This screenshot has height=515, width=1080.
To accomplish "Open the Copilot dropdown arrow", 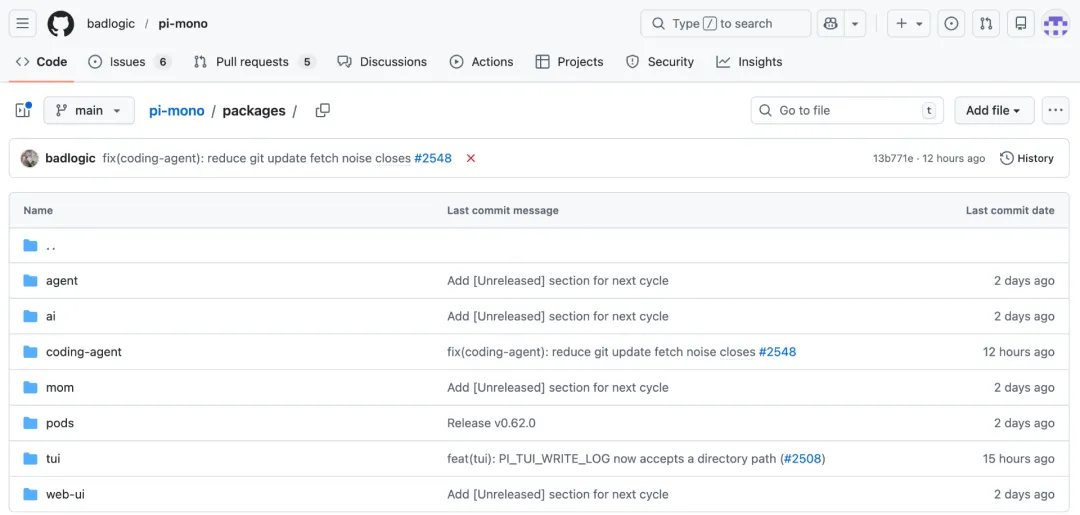I will click(x=855, y=23).
